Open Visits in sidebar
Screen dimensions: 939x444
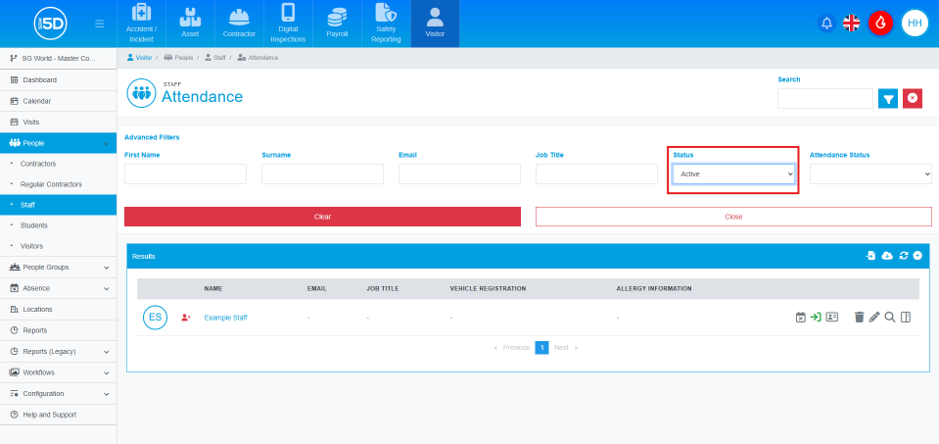click(x=58, y=122)
